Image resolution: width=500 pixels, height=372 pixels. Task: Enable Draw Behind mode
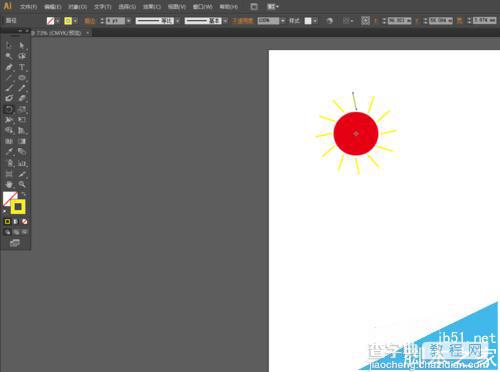pyautogui.click(x=16, y=232)
